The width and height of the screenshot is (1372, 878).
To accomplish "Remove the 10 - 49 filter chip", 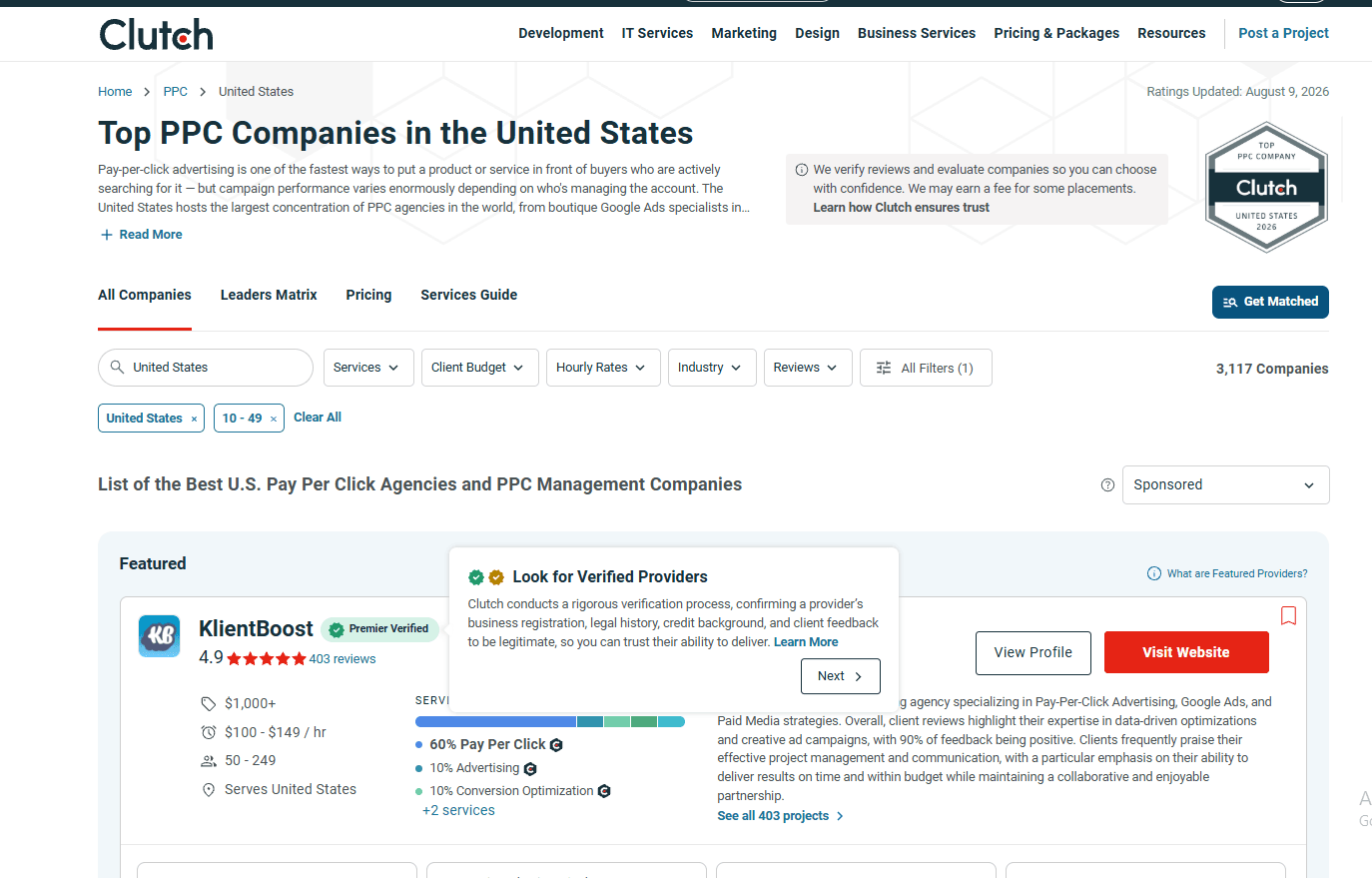I will point(274,419).
